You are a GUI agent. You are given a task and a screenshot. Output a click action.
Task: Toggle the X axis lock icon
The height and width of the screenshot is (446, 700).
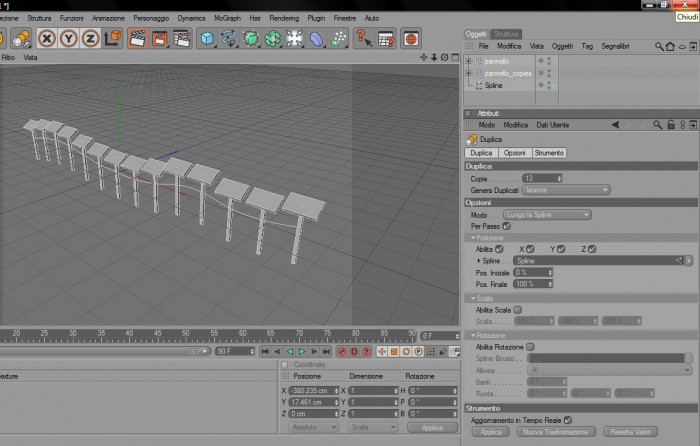coord(47,38)
